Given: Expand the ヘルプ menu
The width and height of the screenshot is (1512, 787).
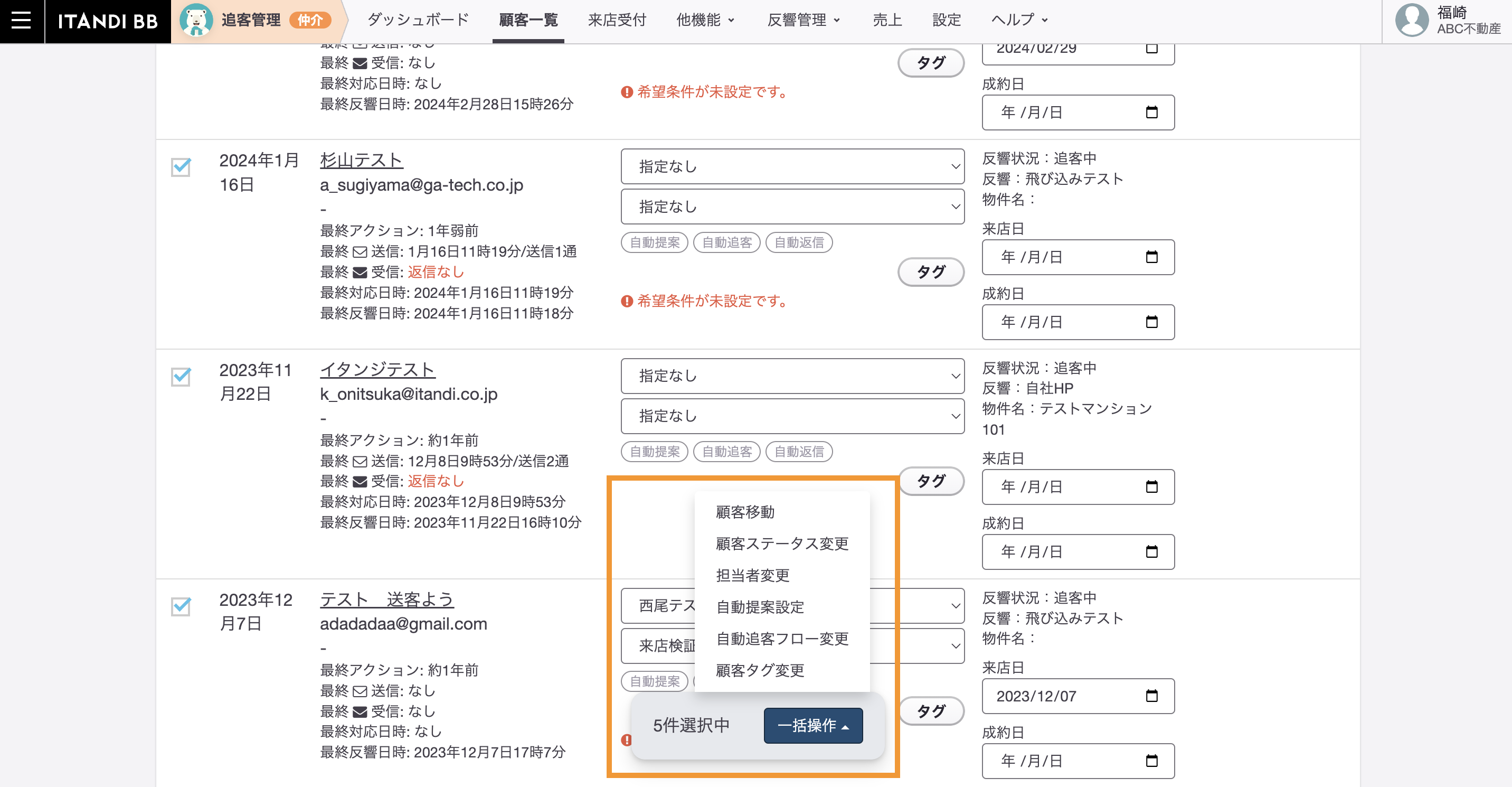Looking at the screenshot, I should (x=1019, y=21).
